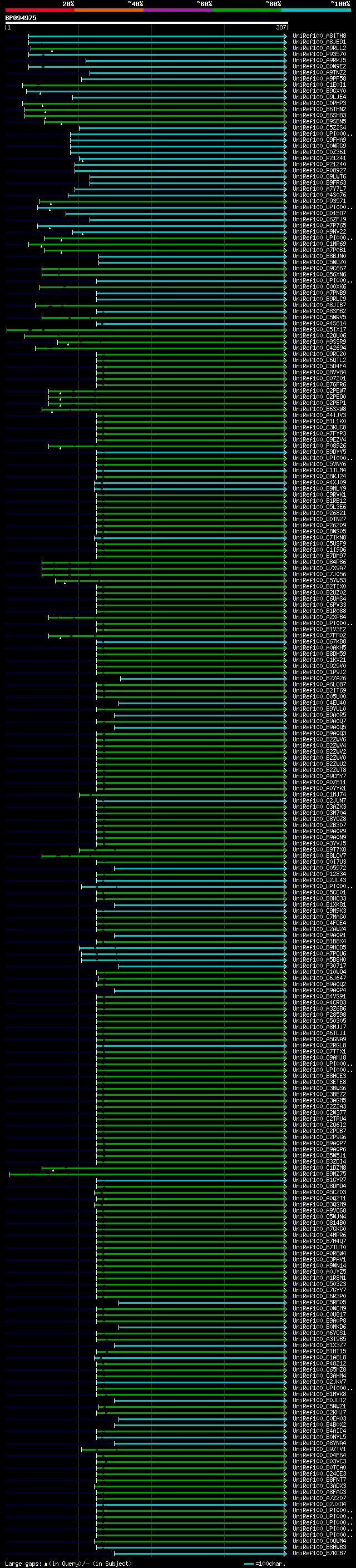The height and width of the screenshot is (1568, 356).
Task: Select the UniRef100_Q015D7 entry
Action: [x=319, y=213]
